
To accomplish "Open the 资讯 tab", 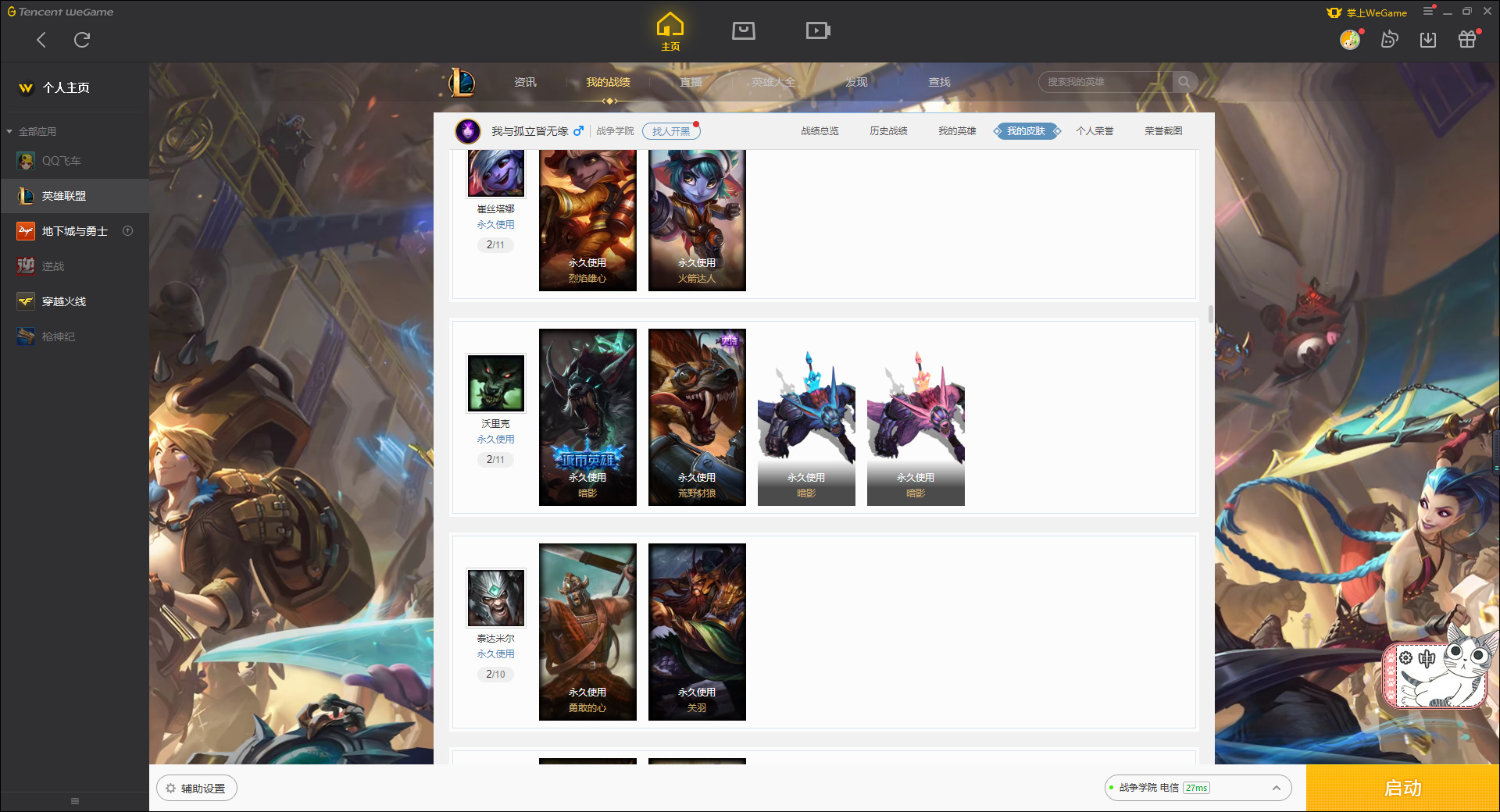I will pos(525,82).
